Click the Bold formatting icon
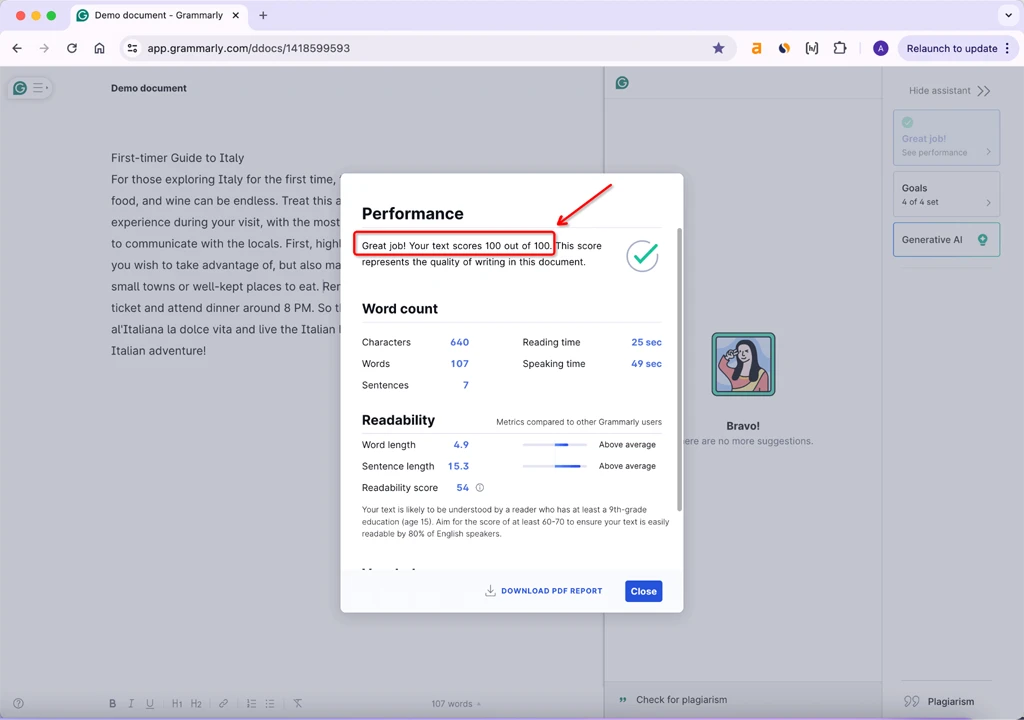1024x720 pixels. [113, 704]
